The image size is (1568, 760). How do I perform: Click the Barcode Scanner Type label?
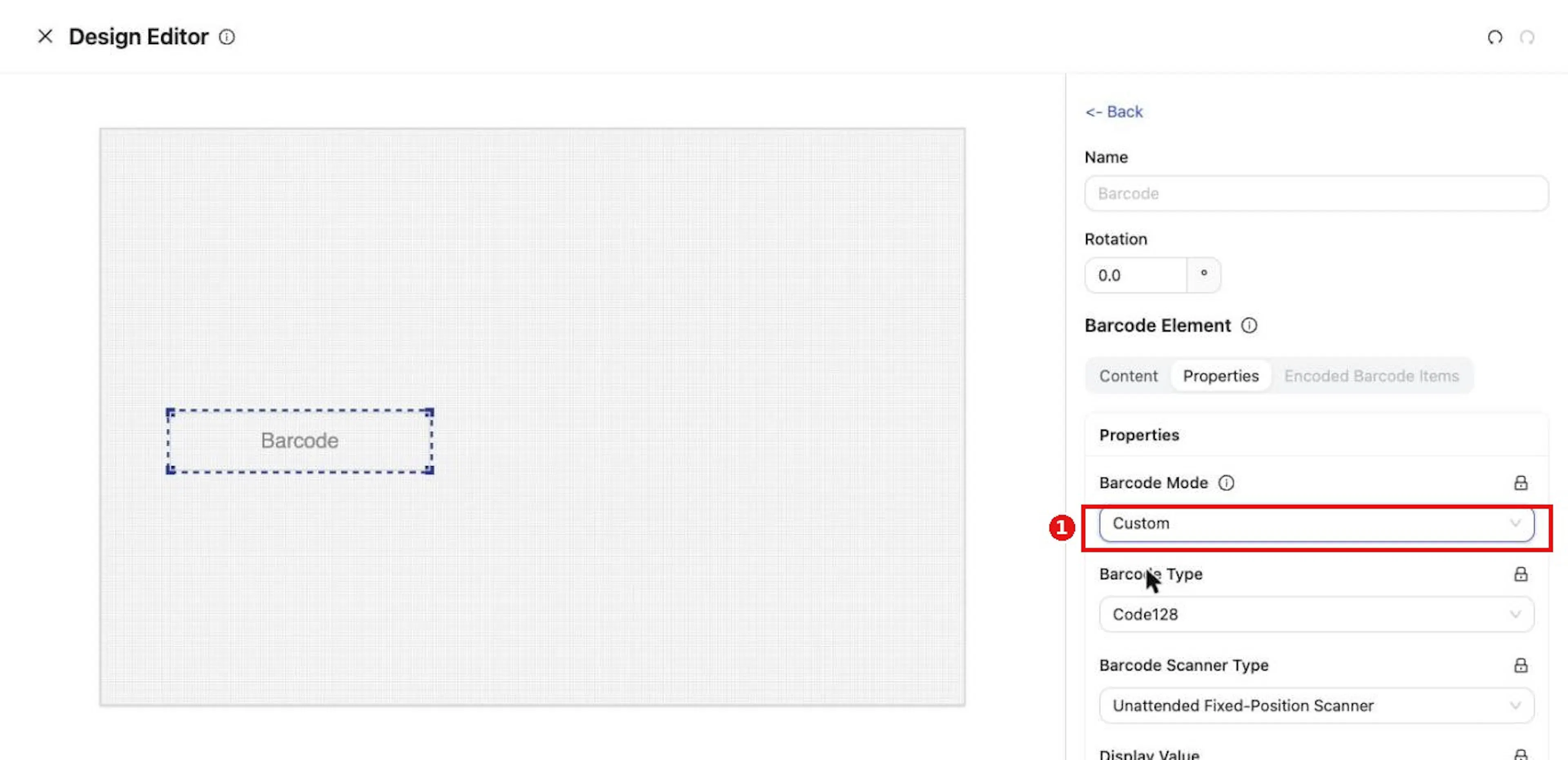click(x=1183, y=666)
